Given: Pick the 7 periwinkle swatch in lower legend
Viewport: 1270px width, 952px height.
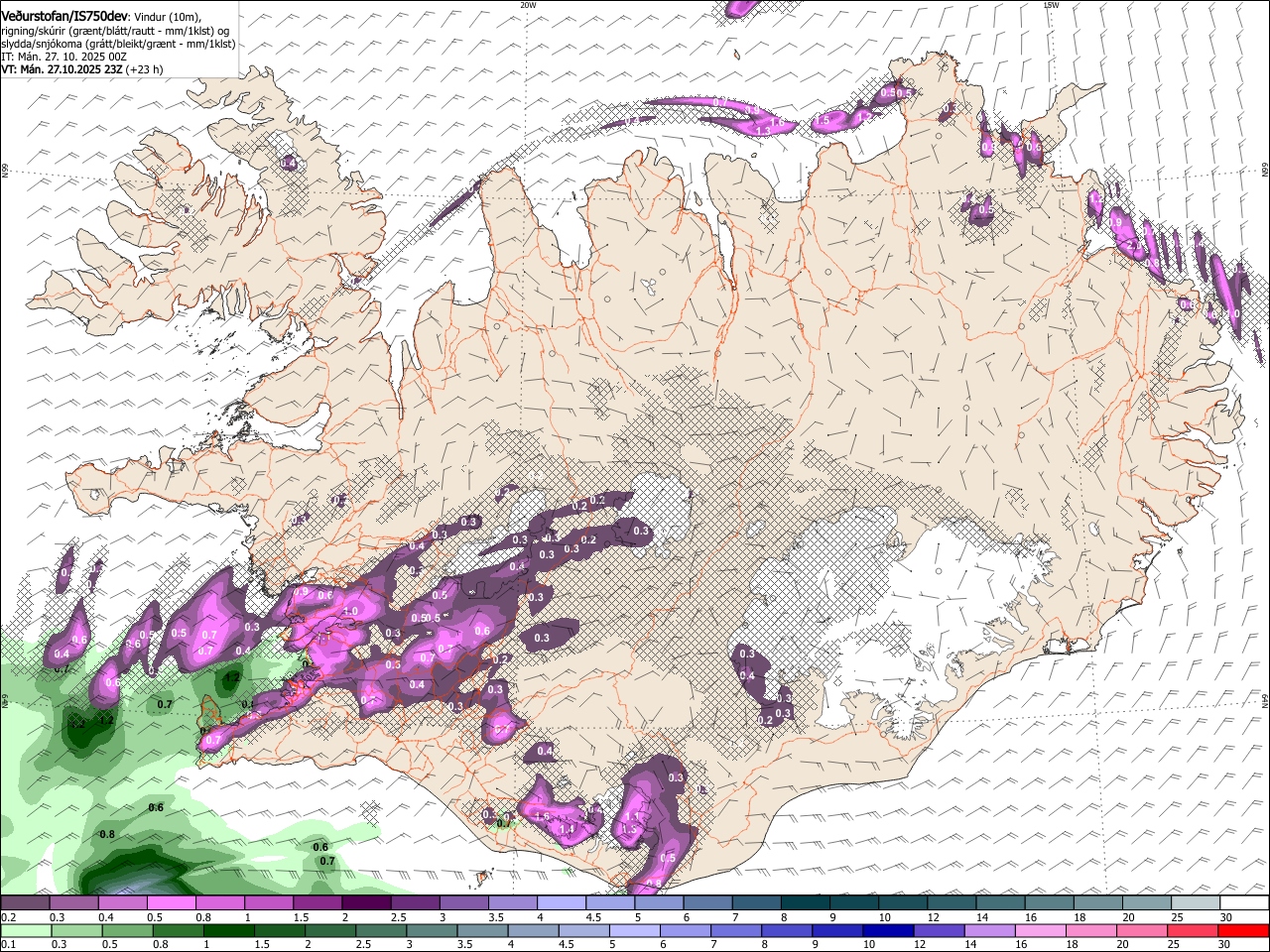Looking at the screenshot, I should tap(736, 931).
